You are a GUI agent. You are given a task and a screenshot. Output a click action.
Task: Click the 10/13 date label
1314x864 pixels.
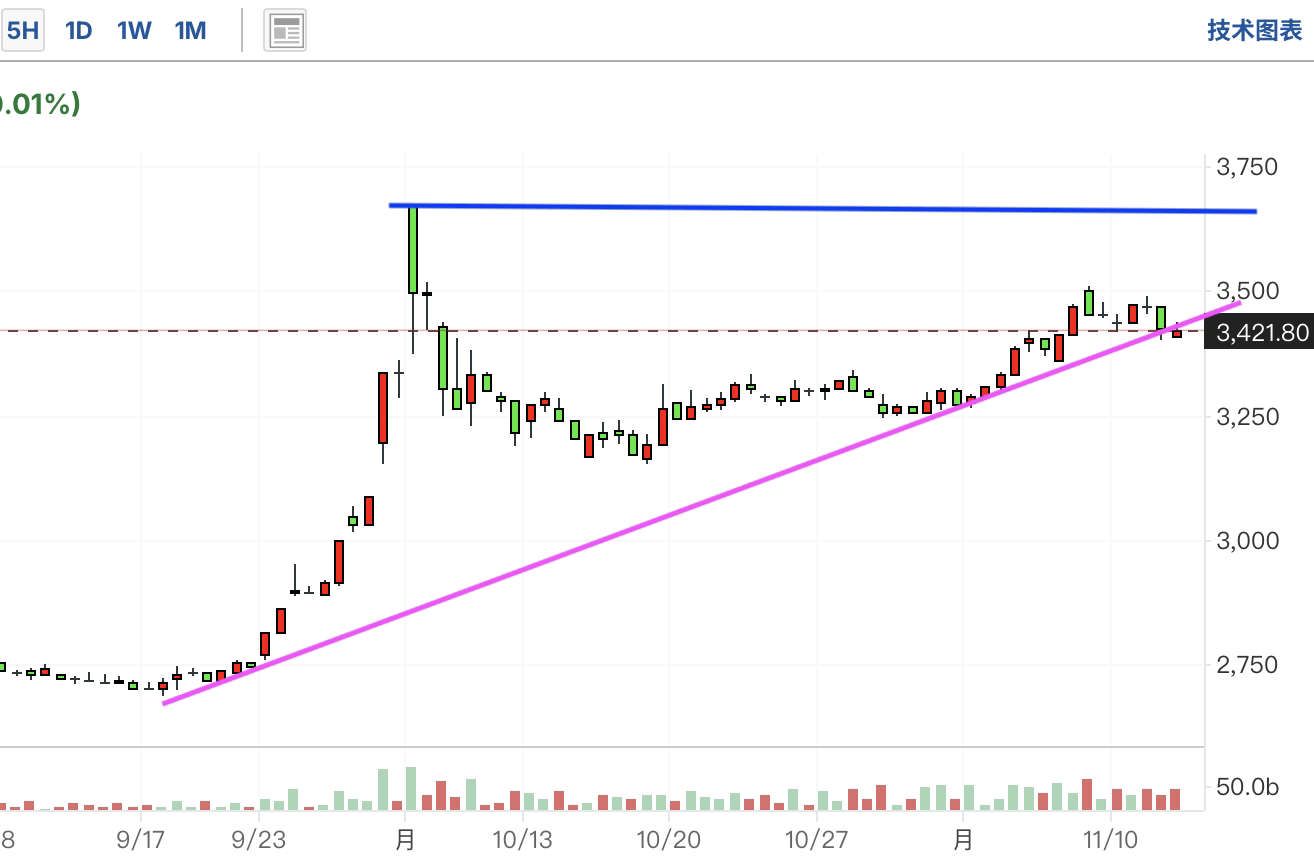pyautogui.click(x=522, y=838)
